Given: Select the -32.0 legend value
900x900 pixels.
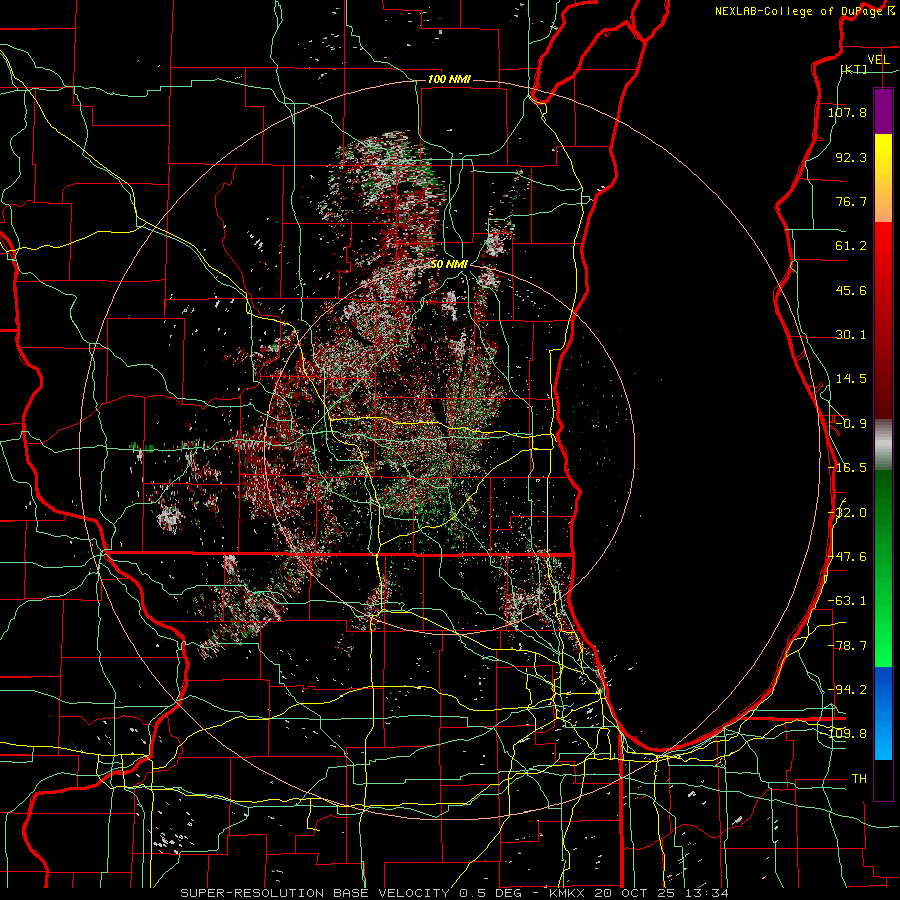Looking at the screenshot, I should [x=847, y=513].
